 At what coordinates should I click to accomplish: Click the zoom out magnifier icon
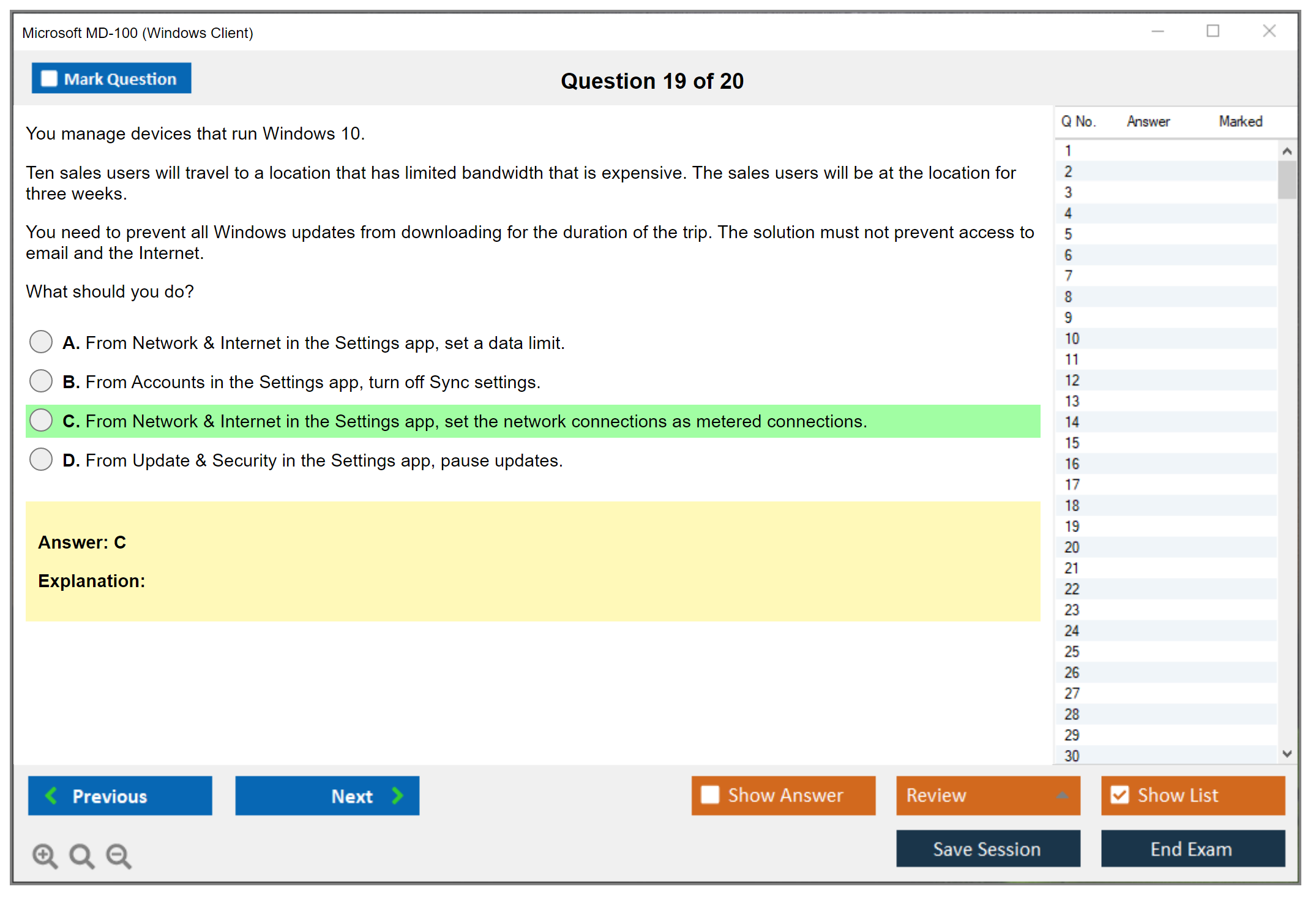(x=119, y=855)
